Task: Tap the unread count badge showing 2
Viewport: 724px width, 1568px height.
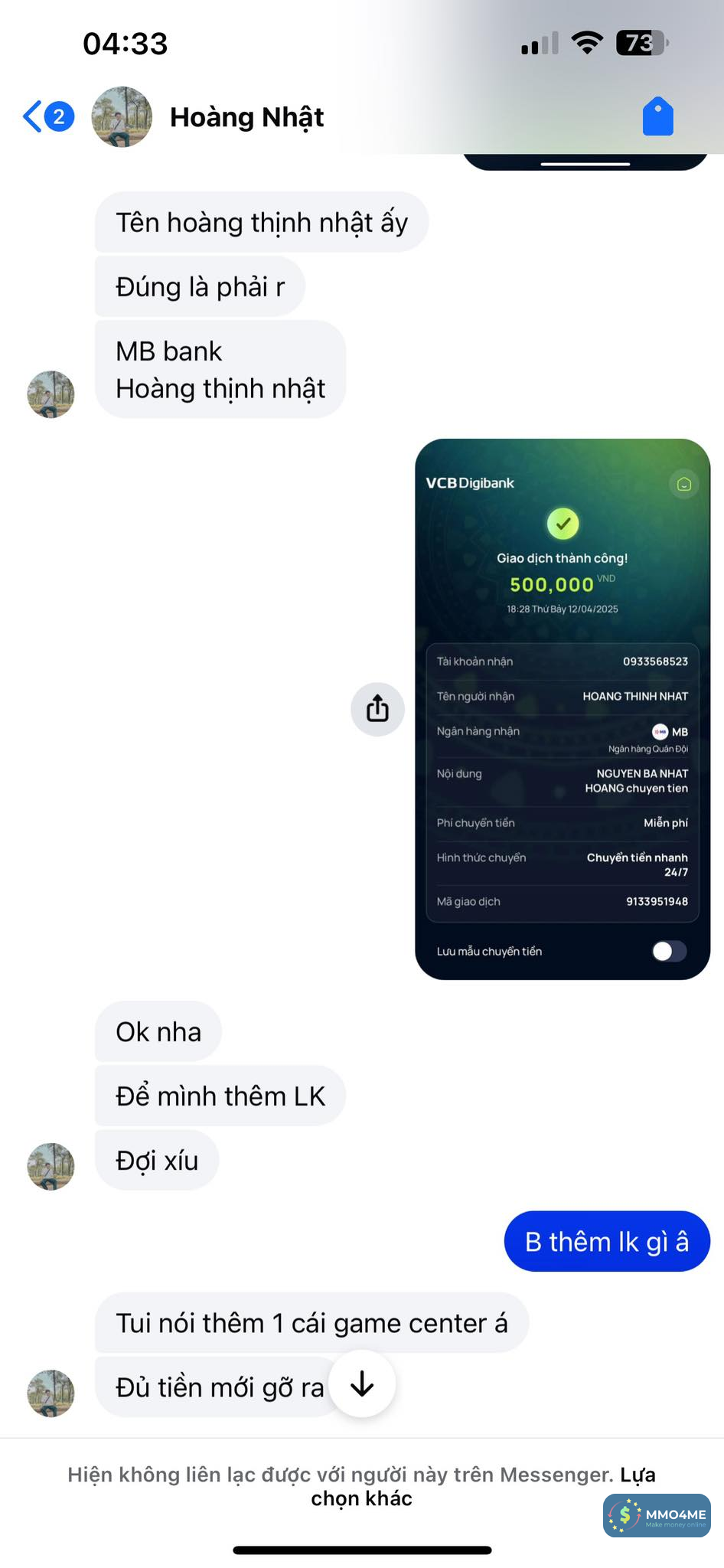Action: 59,117
